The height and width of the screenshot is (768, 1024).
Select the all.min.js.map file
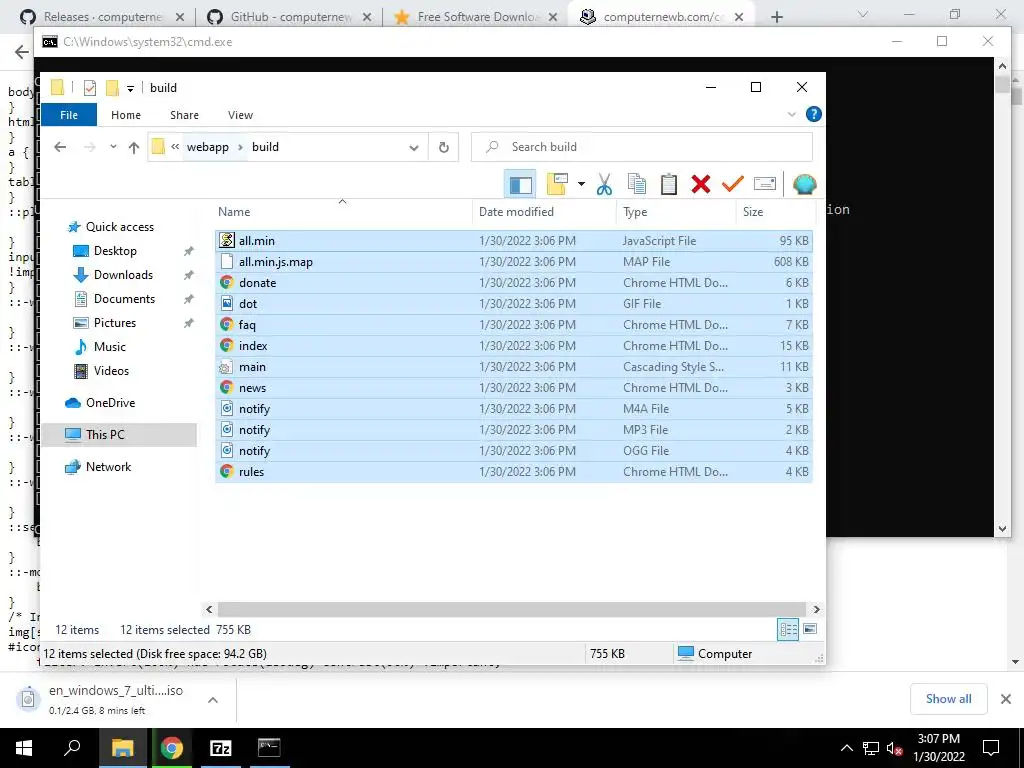pyautogui.click(x=513, y=262)
